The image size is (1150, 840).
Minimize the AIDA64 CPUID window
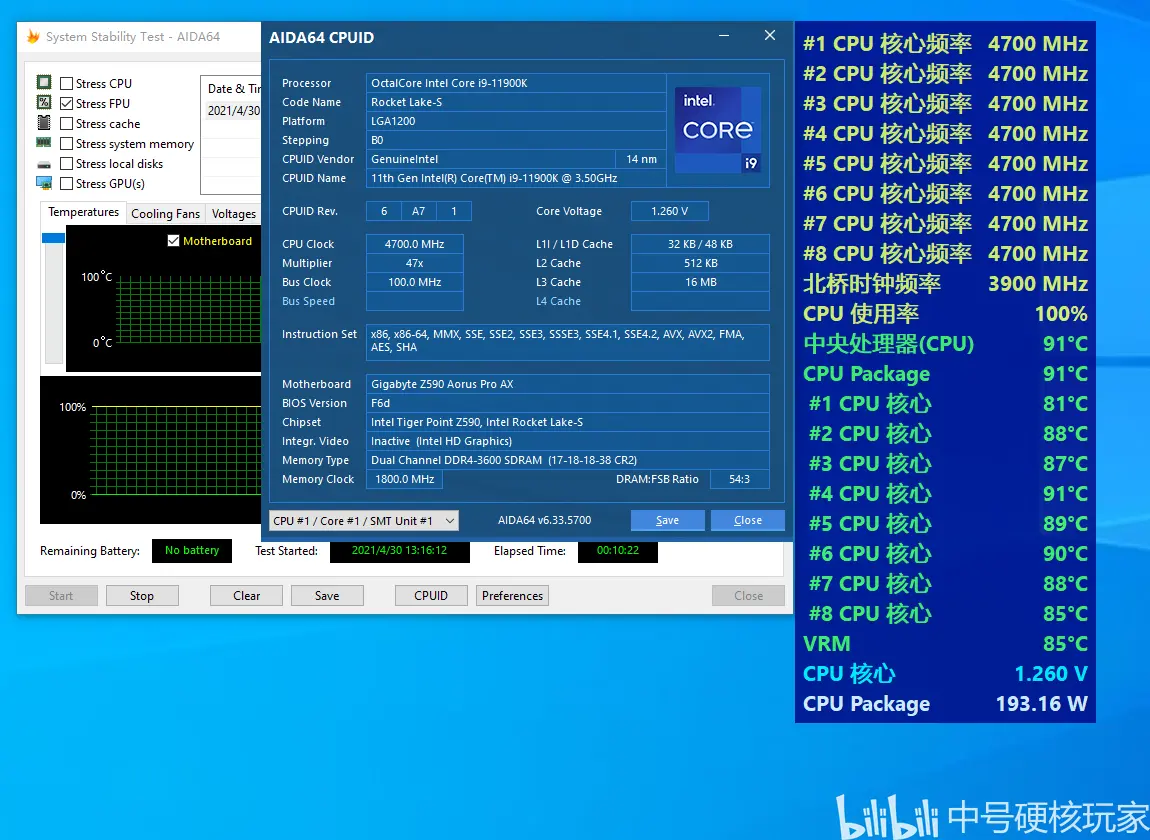tap(724, 35)
